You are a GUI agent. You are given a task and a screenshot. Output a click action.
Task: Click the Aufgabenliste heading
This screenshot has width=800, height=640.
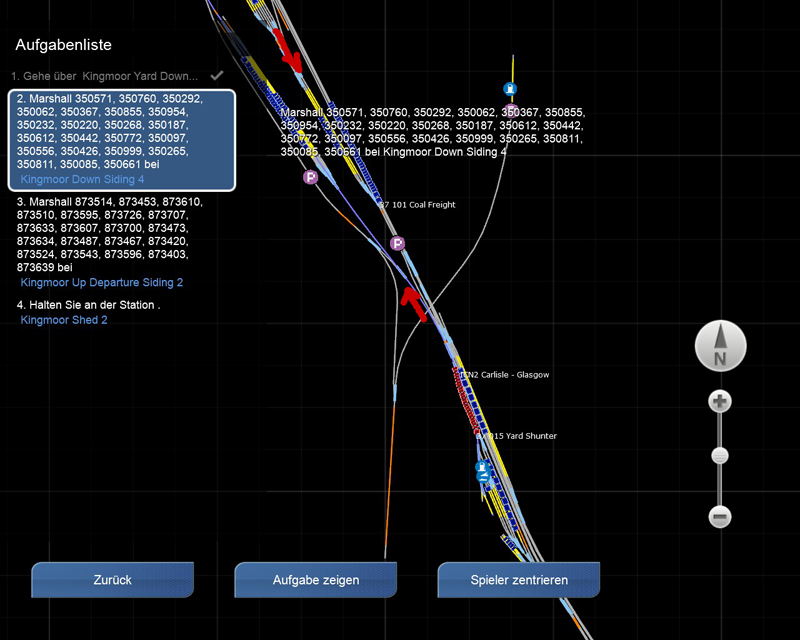click(x=63, y=45)
